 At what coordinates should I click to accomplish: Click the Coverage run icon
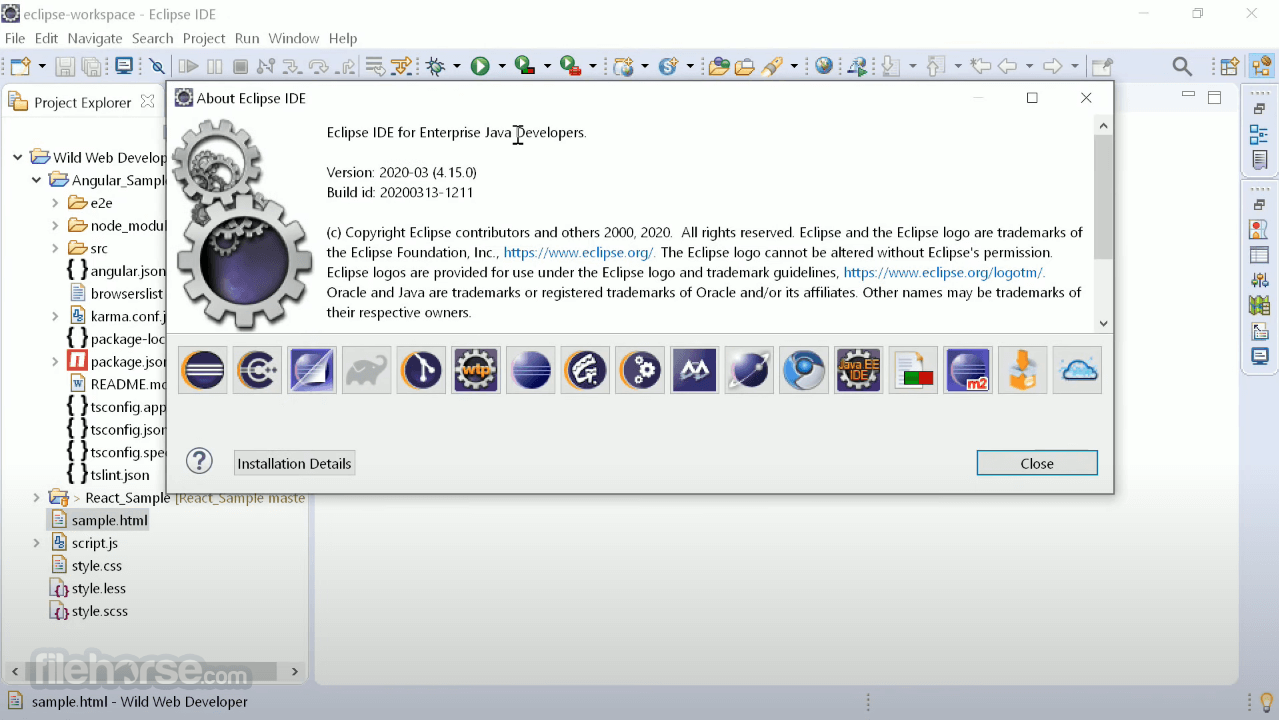(x=525, y=66)
